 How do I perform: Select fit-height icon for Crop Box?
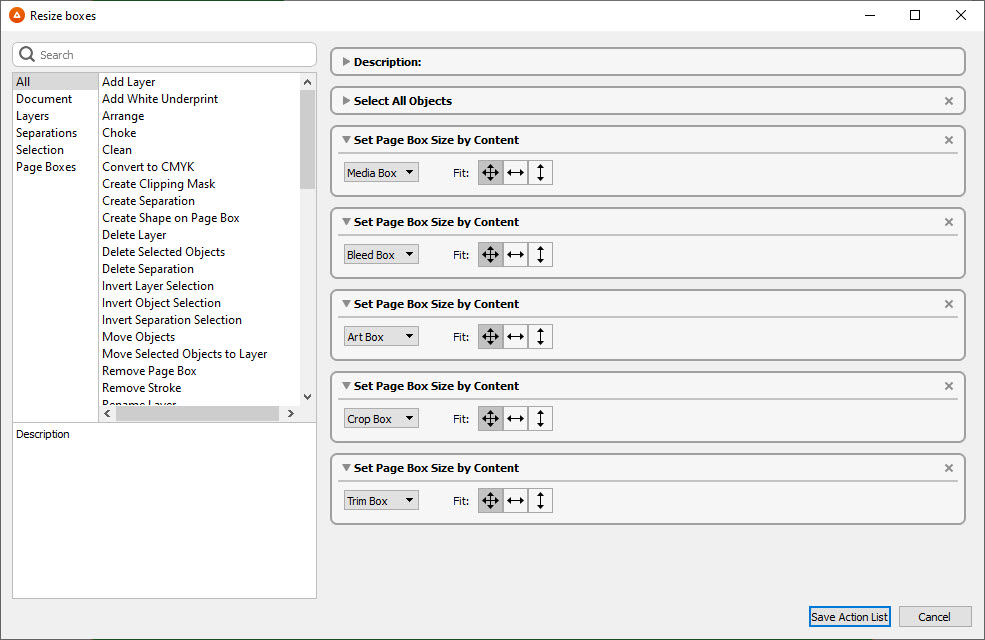(540, 419)
